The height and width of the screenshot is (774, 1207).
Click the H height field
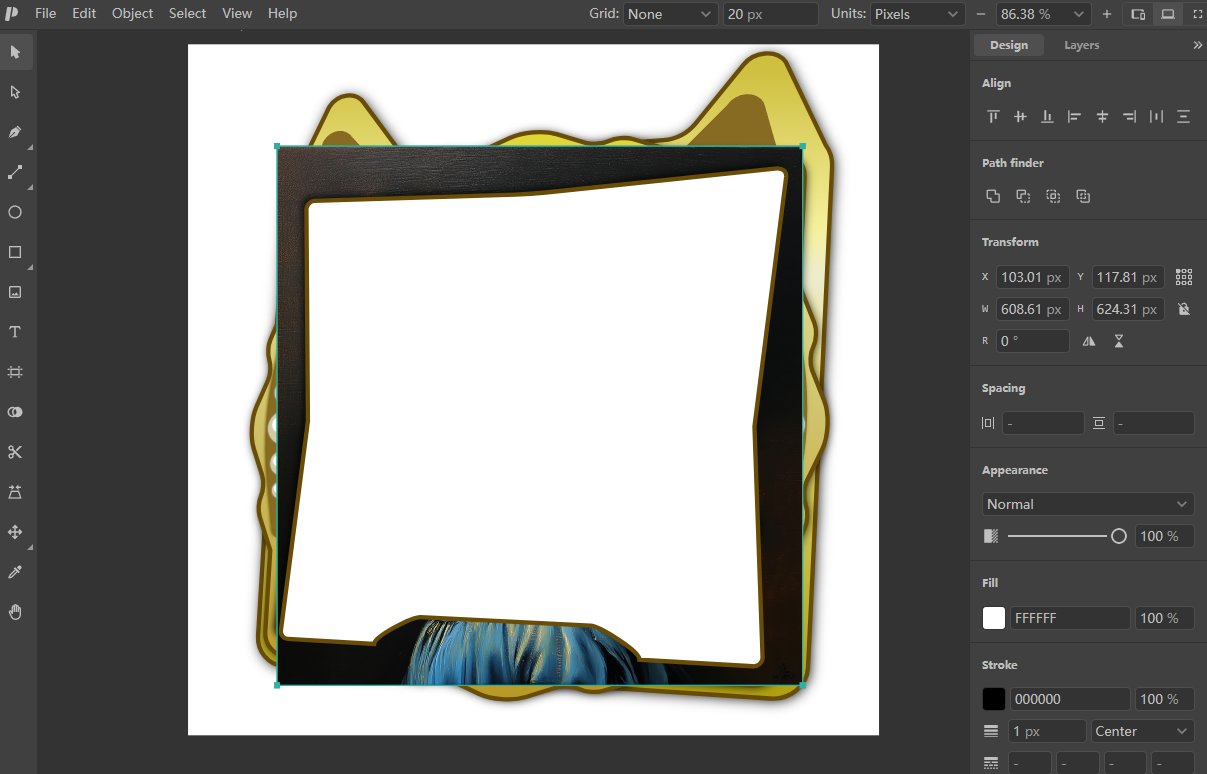click(1128, 309)
